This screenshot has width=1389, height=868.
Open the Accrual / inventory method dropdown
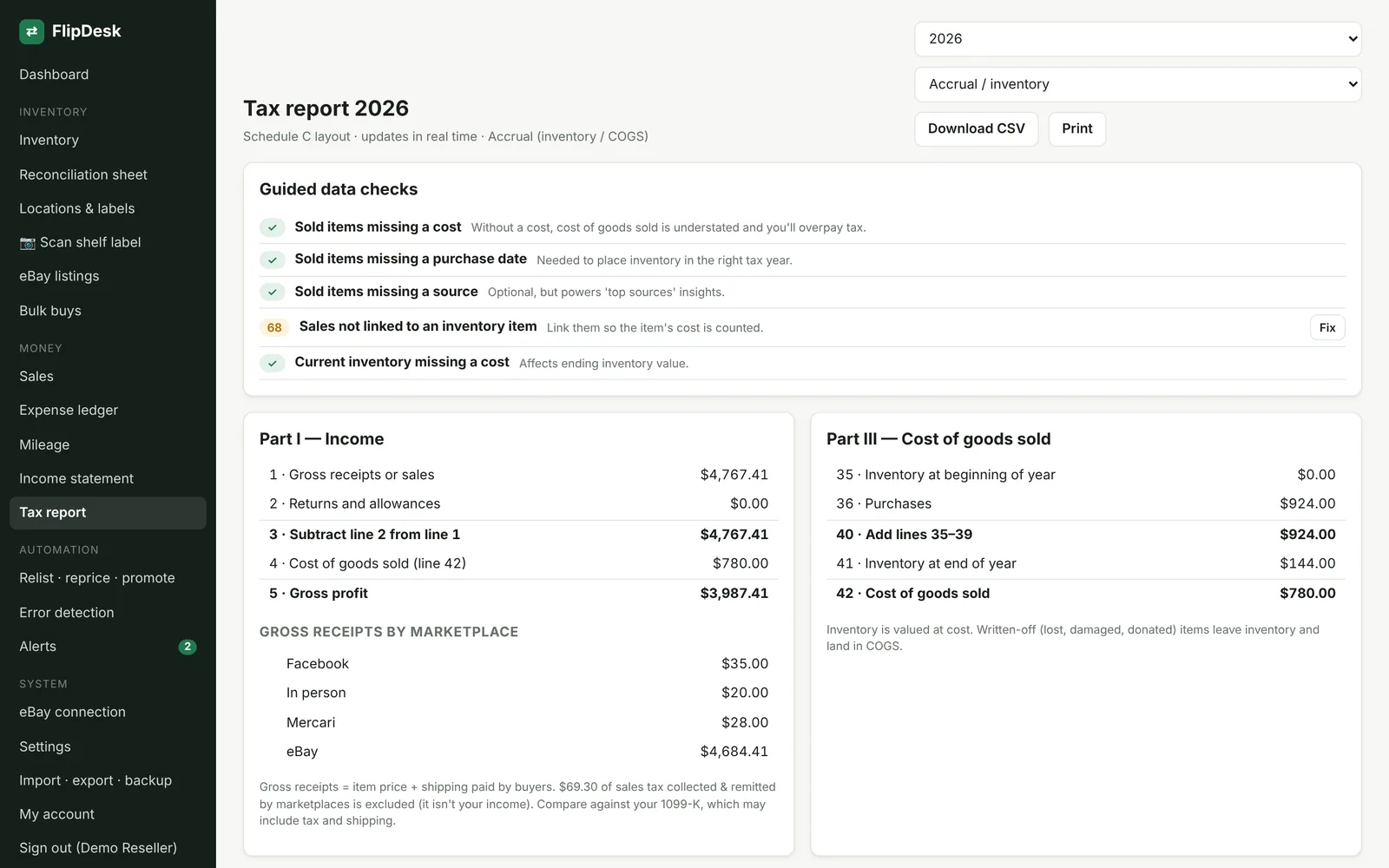point(1138,84)
